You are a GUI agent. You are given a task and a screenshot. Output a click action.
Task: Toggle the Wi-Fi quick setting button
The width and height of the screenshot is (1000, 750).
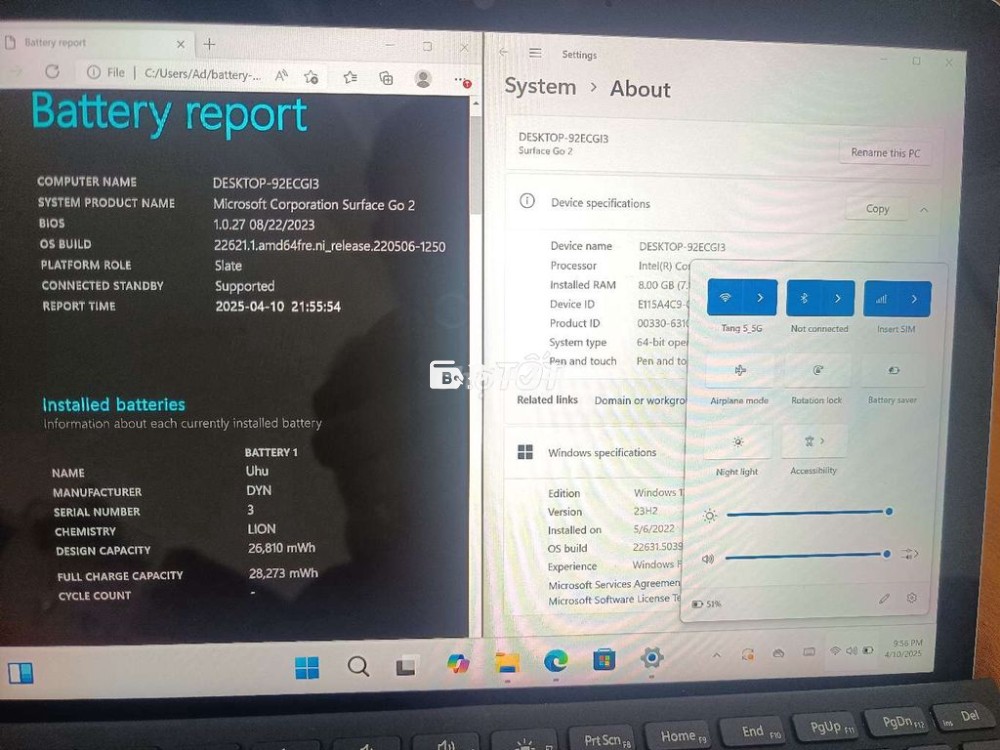click(725, 297)
